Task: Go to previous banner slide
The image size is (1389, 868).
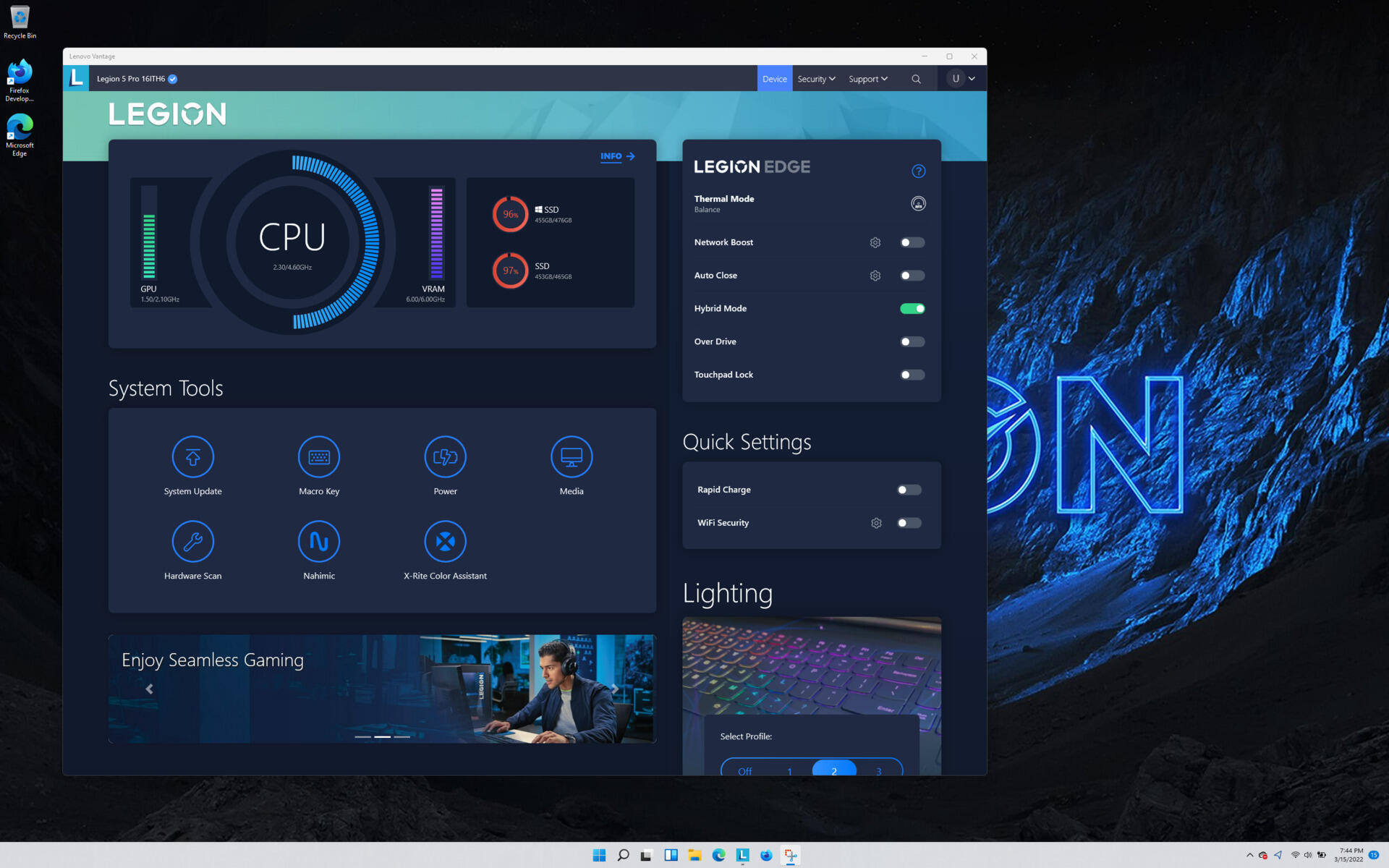Action: [x=150, y=689]
